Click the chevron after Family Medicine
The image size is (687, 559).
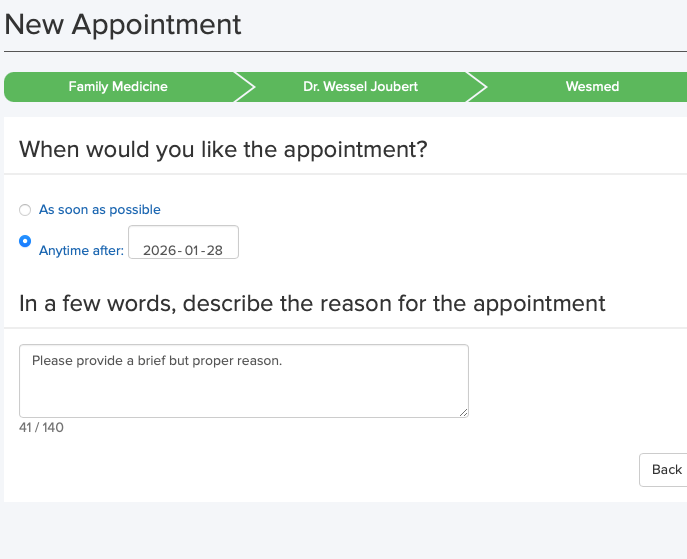coord(244,87)
